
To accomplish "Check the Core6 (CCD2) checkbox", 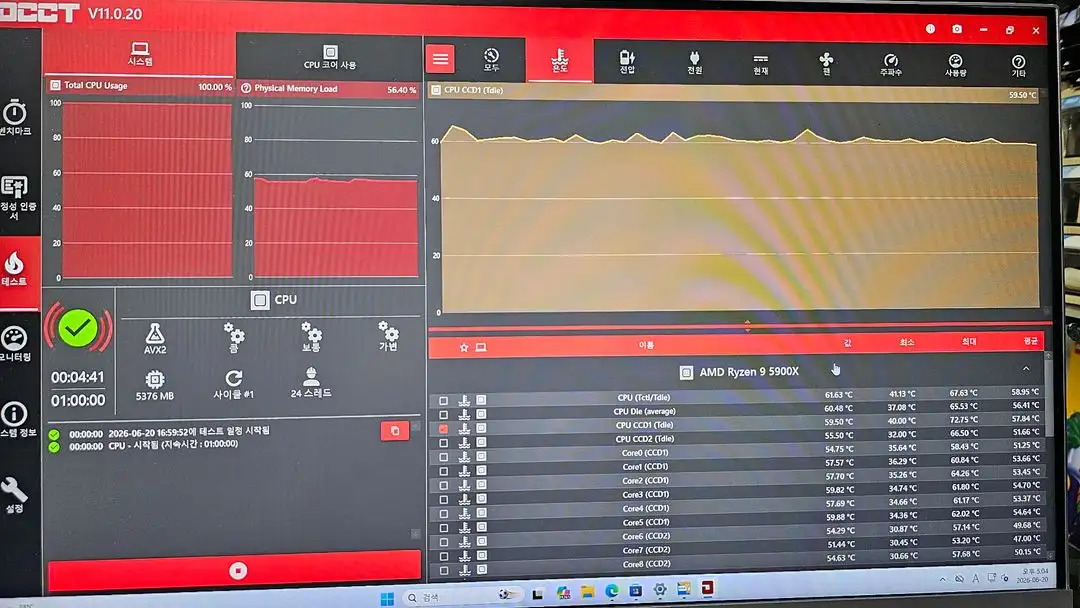I will (x=444, y=542).
